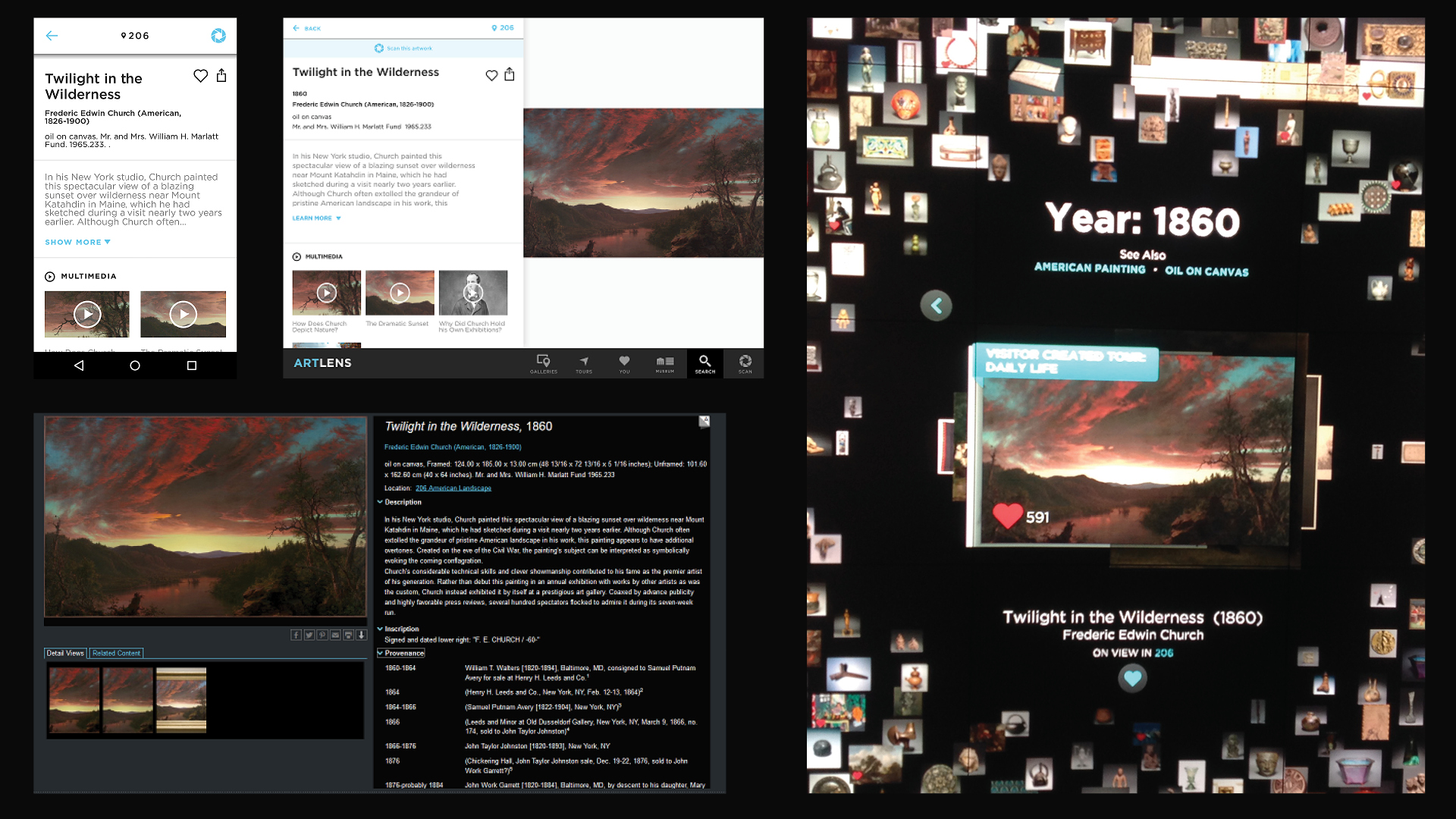The width and height of the screenshot is (1456, 819).
Task: Tap the Scan this artwork banner
Action: 403,49
